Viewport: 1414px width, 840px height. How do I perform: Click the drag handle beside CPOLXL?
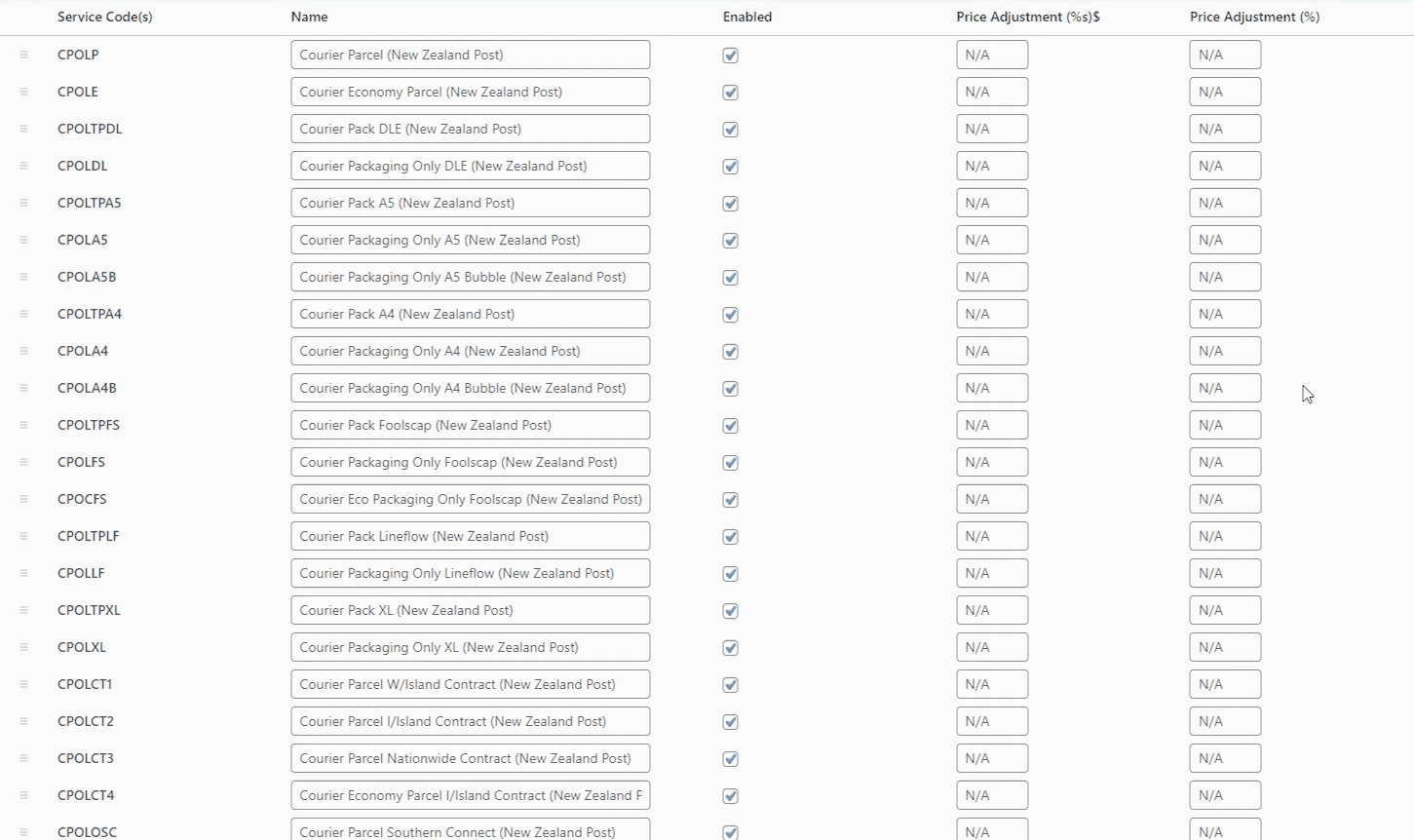coord(23,647)
